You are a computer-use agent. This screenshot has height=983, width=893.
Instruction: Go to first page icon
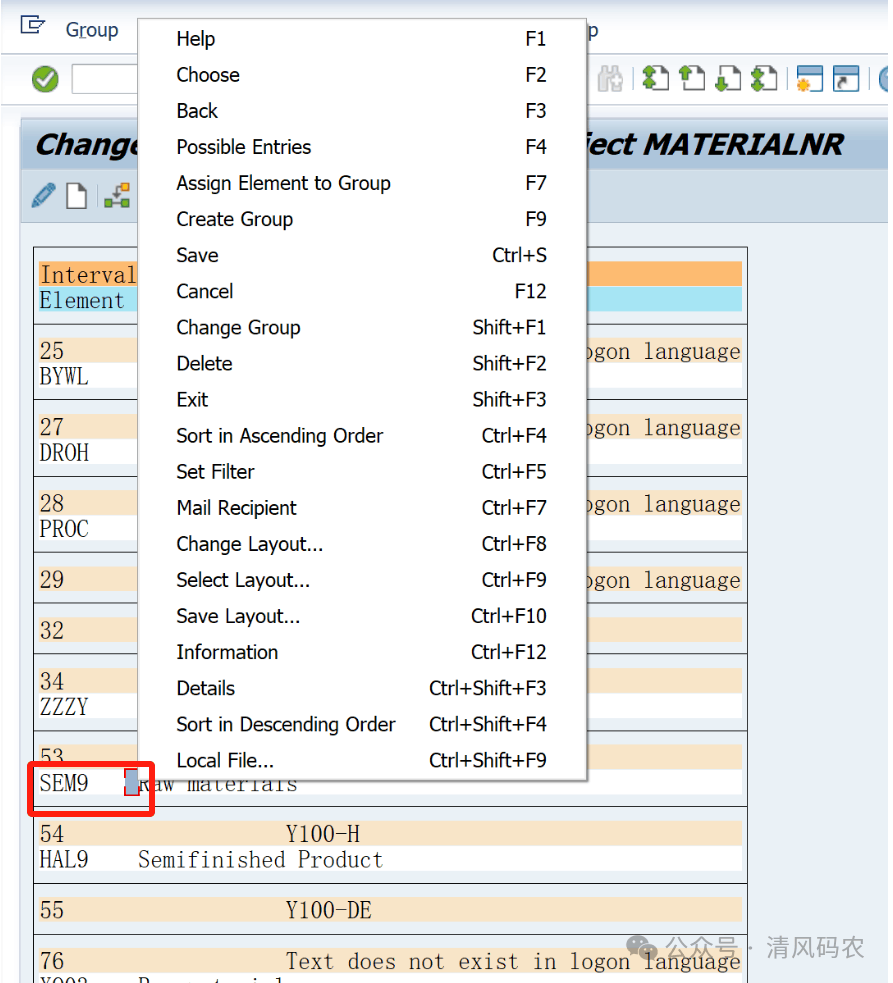coord(655,79)
